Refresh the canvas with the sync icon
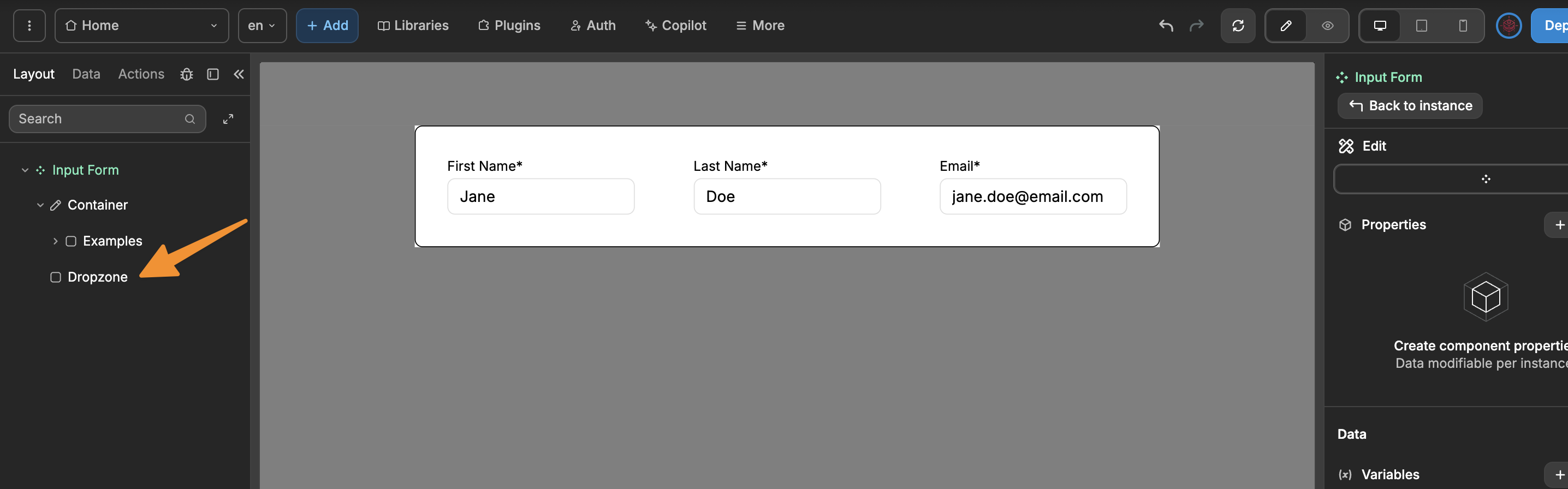1568x489 pixels. click(1238, 26)
